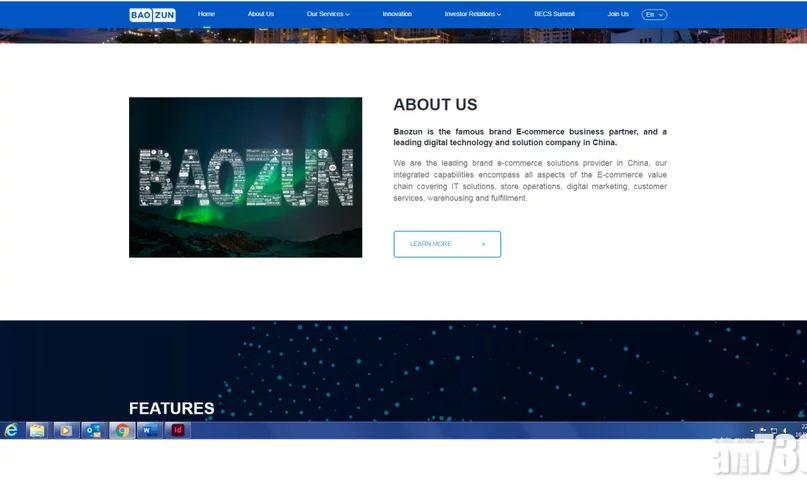Viewport: 807px width, 484px height.
Task: Click the Baozun aurora image
Action: coord(245,177)
